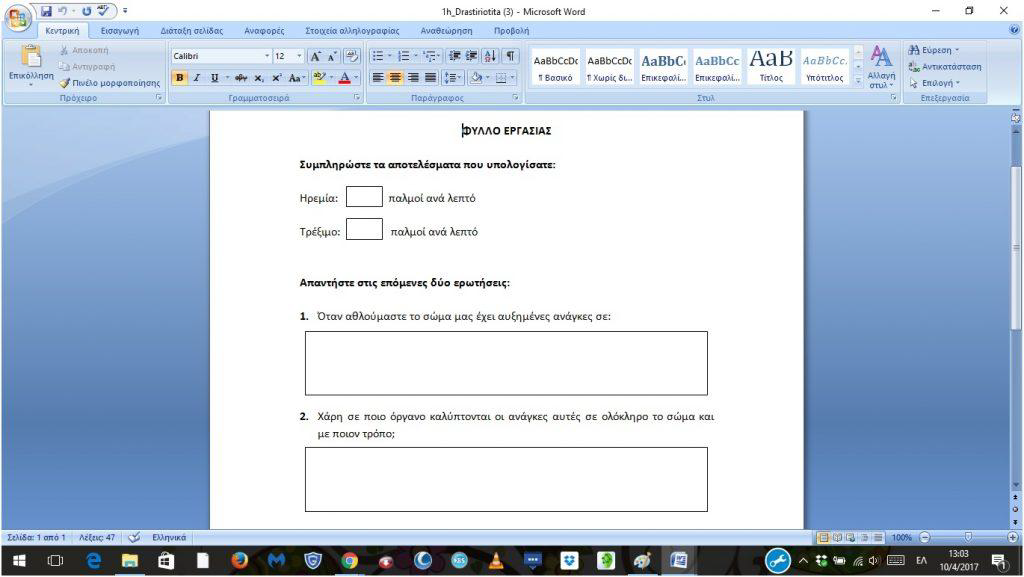Justify the paragraph text
The height and width of the screenshot is (577, 1024).
(430, 78)
